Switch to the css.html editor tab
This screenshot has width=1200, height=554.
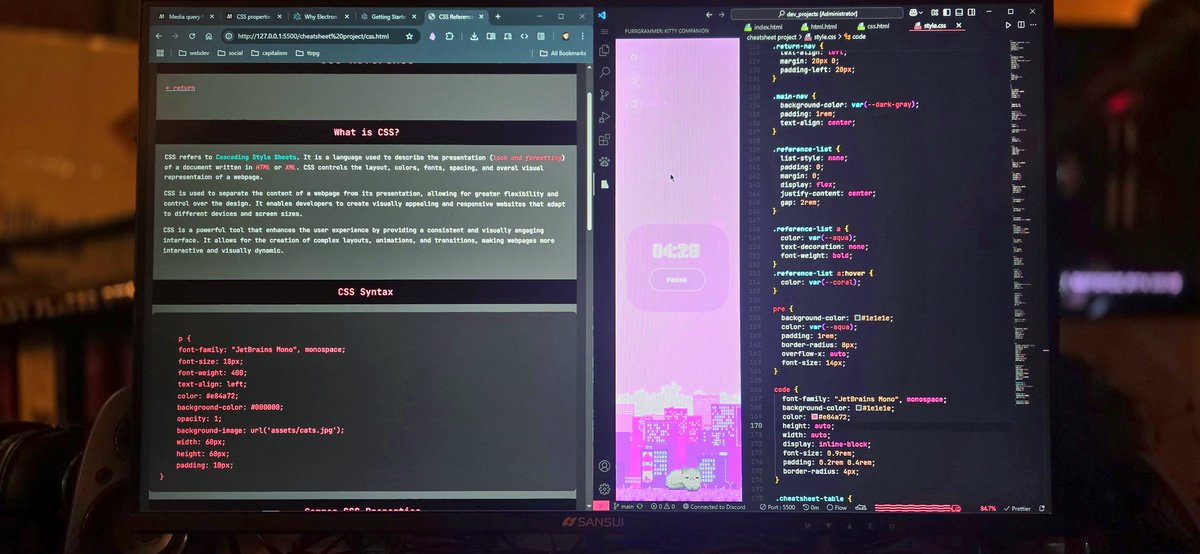[x=874, y=26]
